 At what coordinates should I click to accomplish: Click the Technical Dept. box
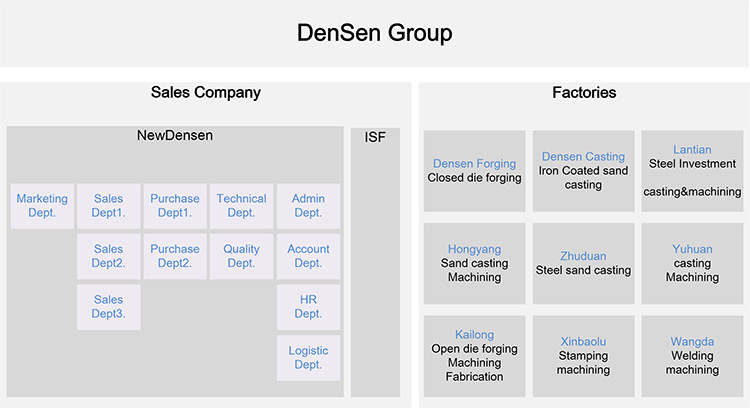click(x=241, y=206)
